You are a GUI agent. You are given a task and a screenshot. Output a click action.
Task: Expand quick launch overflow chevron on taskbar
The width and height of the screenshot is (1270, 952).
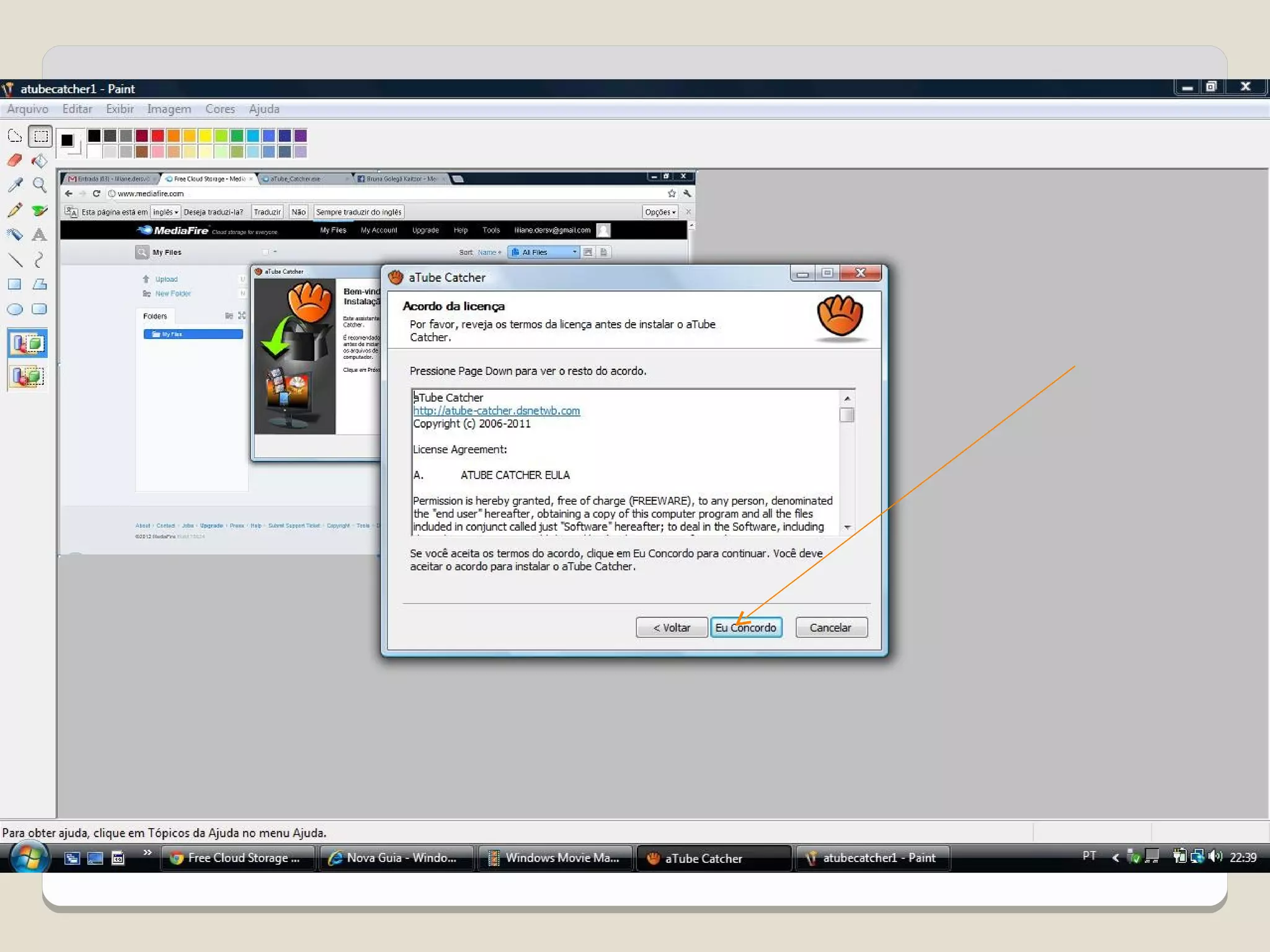[x=148, y=853]
